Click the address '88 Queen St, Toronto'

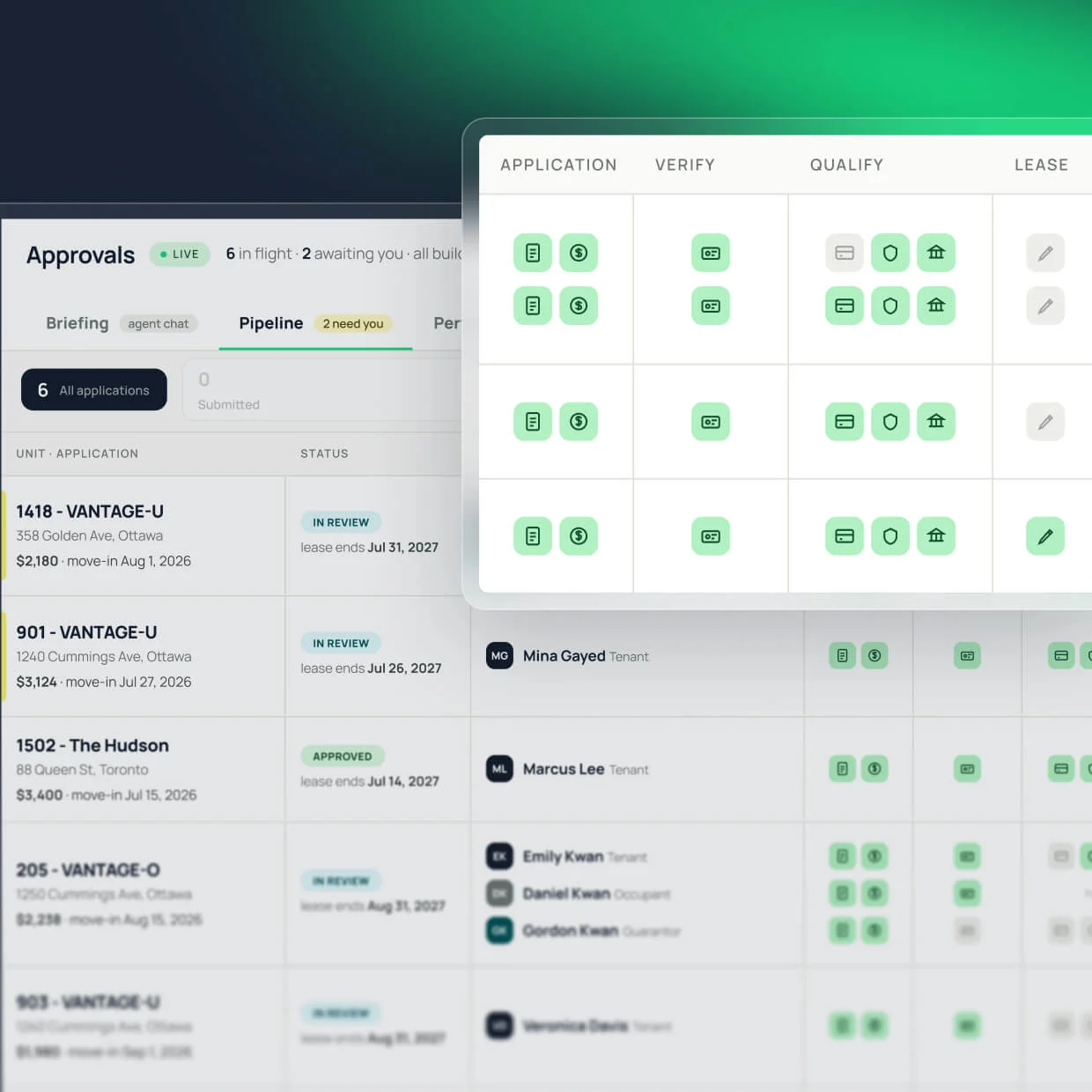[82, 770]
